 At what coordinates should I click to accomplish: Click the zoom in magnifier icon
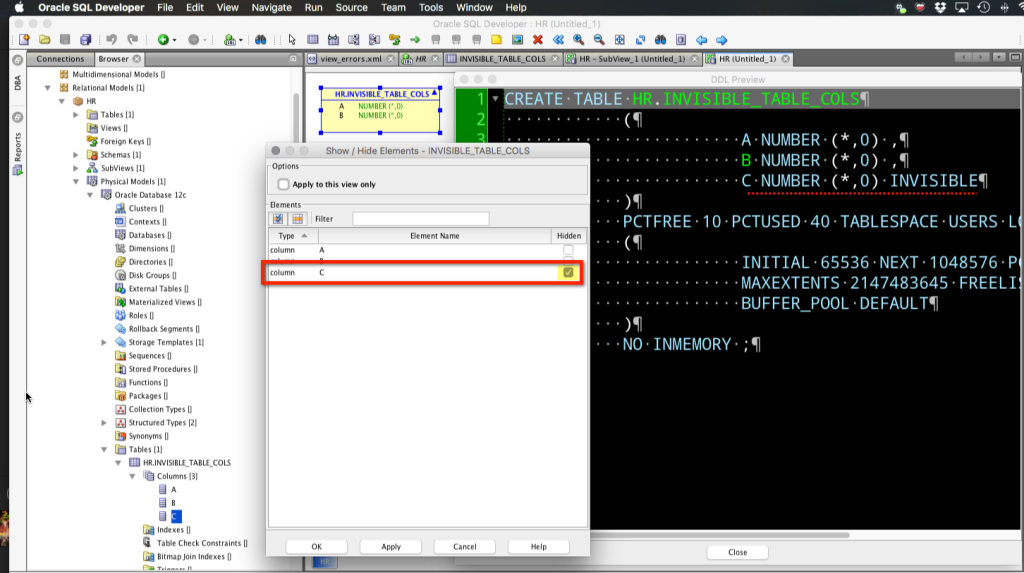[x=580, y=40]
